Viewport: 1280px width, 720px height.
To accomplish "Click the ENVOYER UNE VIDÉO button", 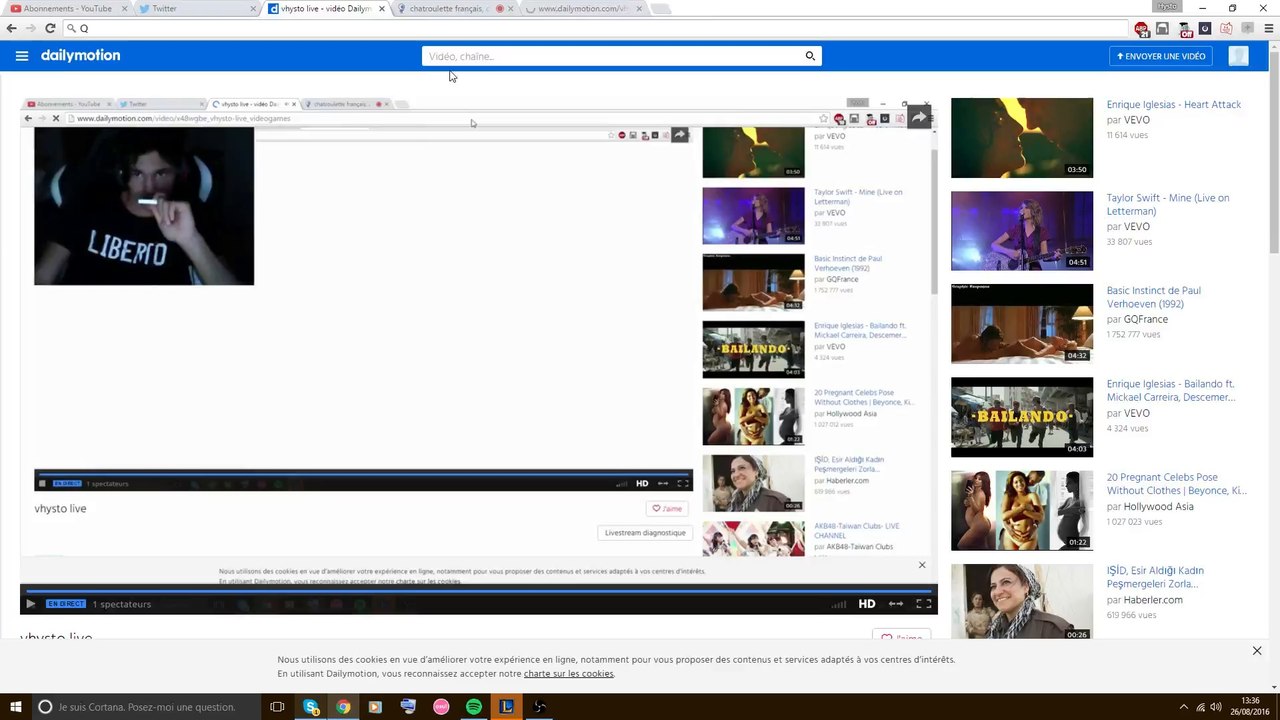I will [1161, 56].
